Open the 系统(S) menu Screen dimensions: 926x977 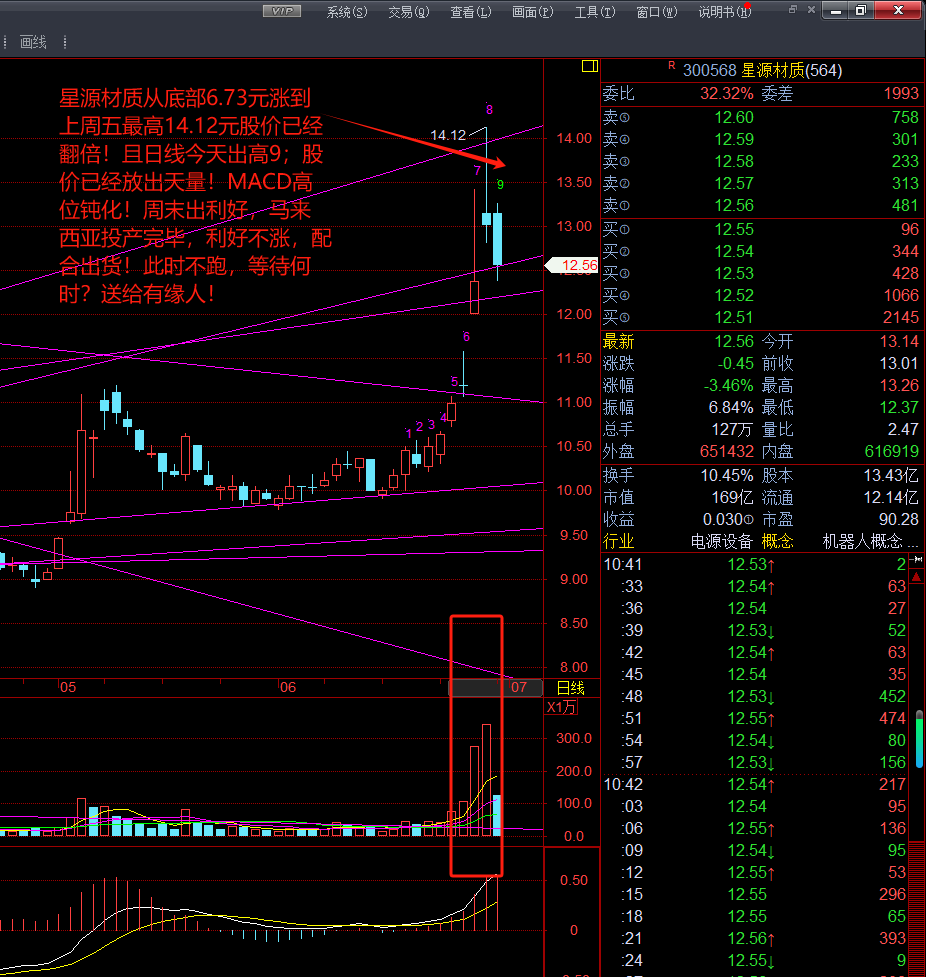[347, 12]
